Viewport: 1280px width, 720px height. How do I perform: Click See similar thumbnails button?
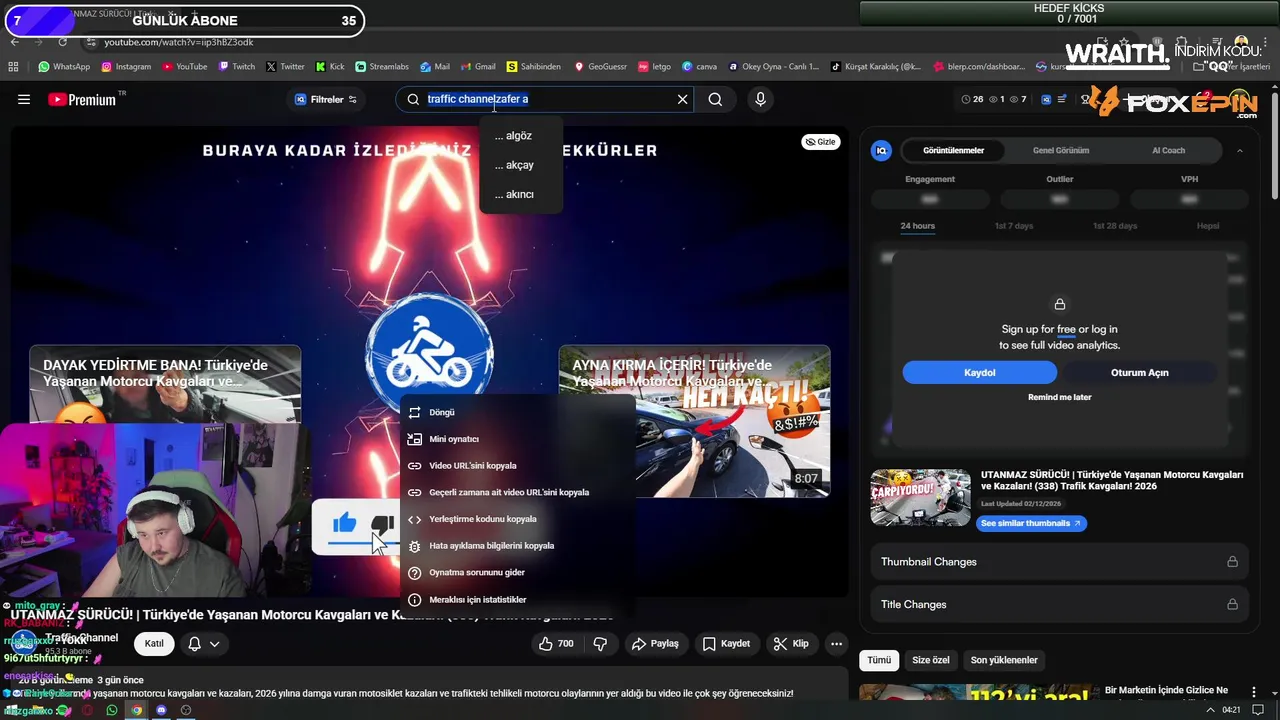[x=1031, y=523]
